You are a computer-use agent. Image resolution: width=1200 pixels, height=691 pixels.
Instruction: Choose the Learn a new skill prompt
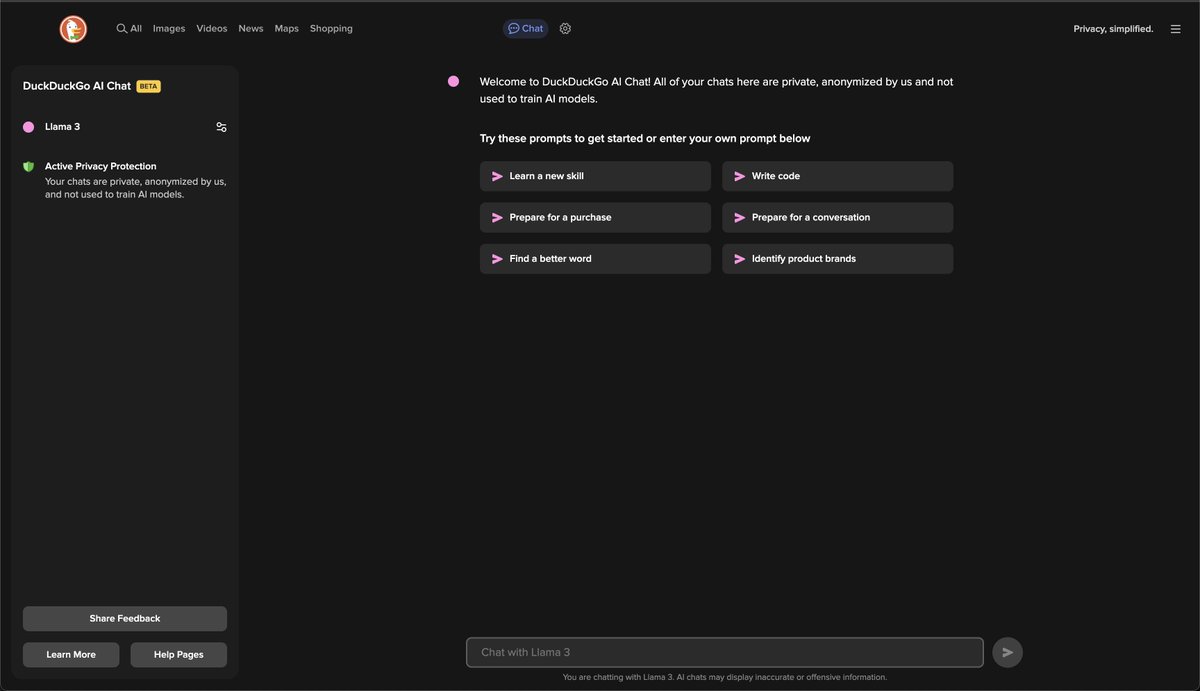[595, 176]
